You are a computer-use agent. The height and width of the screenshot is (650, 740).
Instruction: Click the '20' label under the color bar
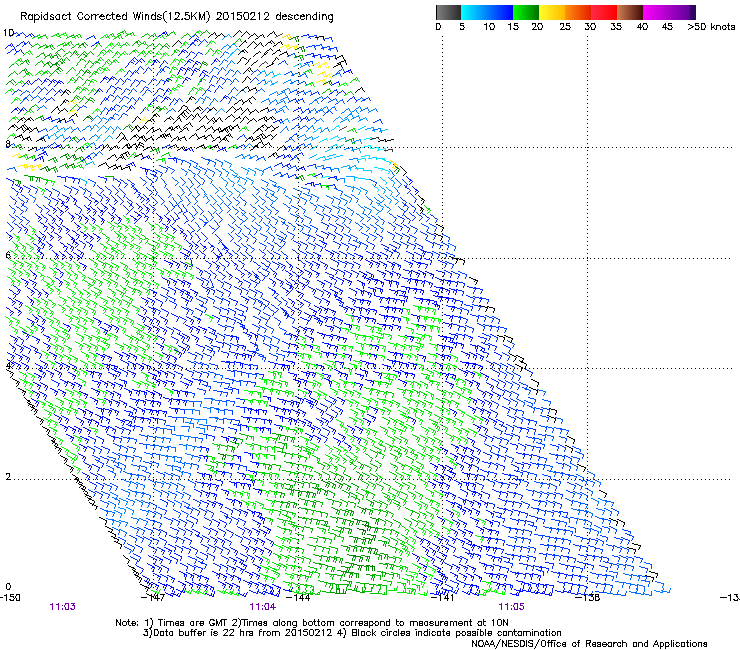point(537,27)
